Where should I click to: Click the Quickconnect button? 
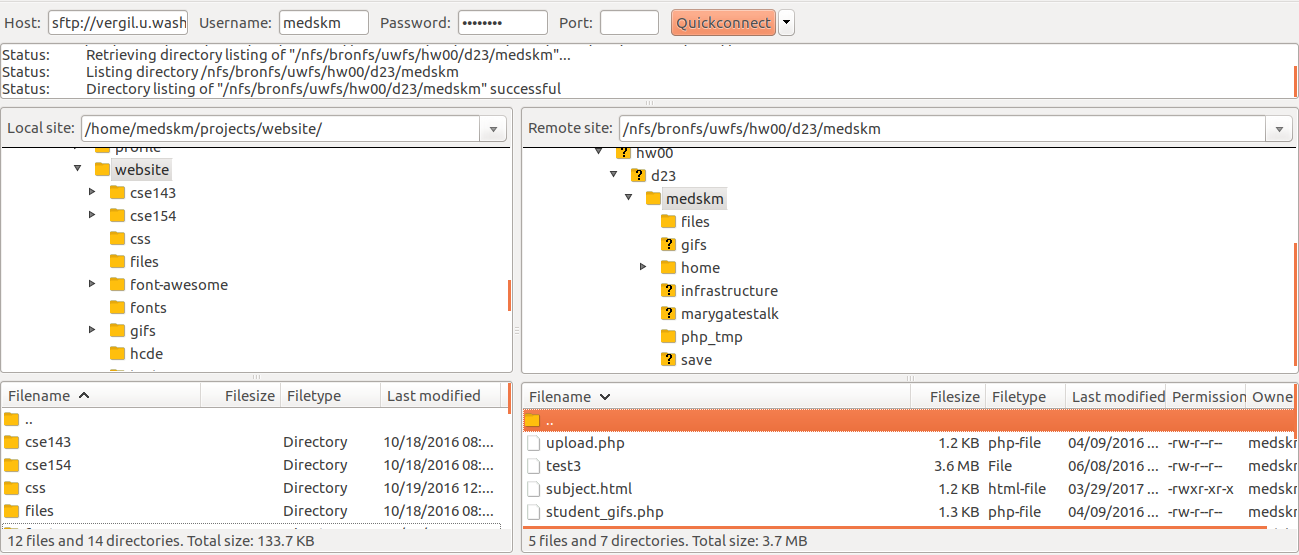click(x=723, y=22)
